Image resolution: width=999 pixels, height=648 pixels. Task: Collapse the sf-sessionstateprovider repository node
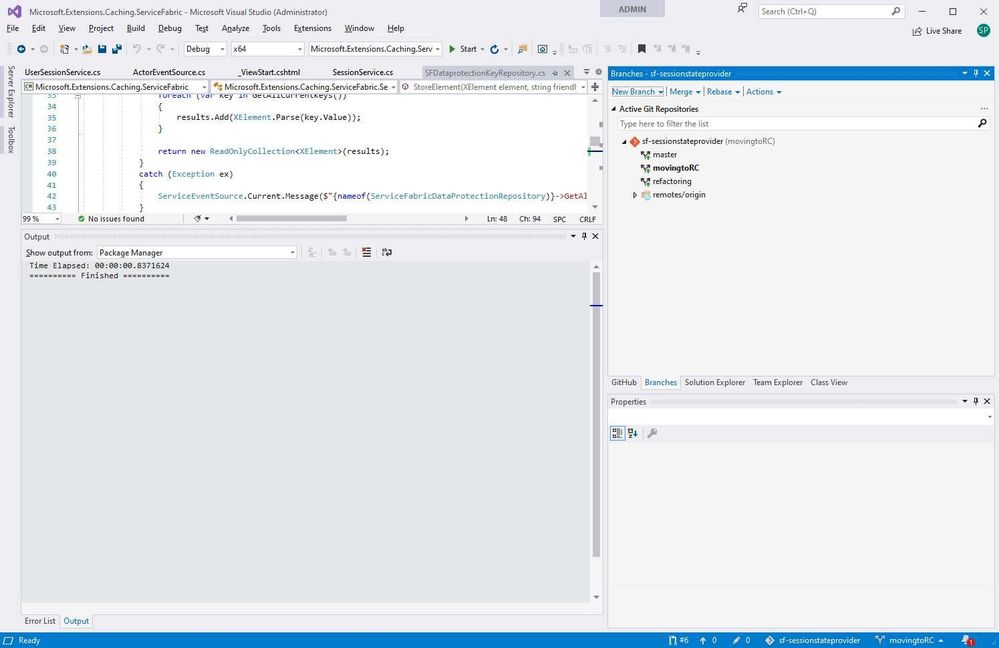coord(624,141)
